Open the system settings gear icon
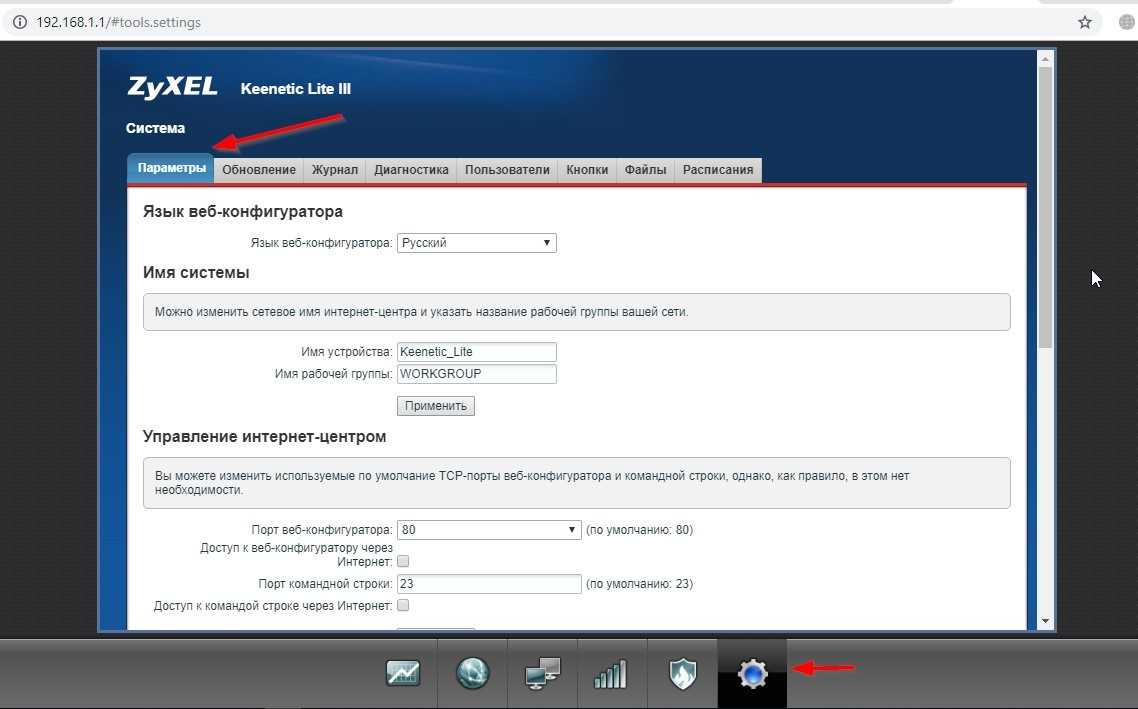 point(752,674)
